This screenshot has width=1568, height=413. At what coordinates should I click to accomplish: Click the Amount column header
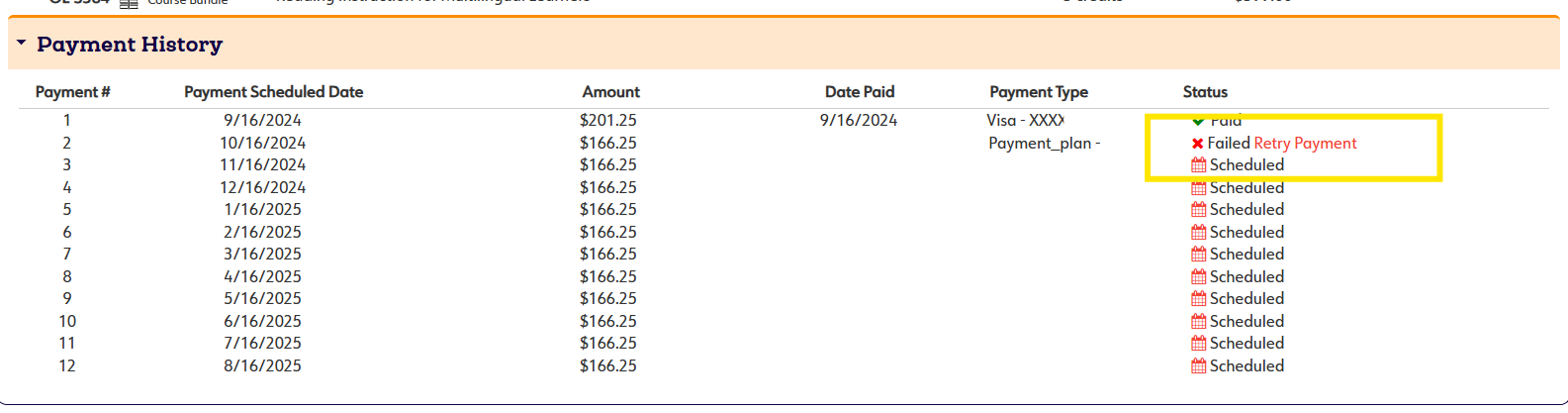pos(610,92)
